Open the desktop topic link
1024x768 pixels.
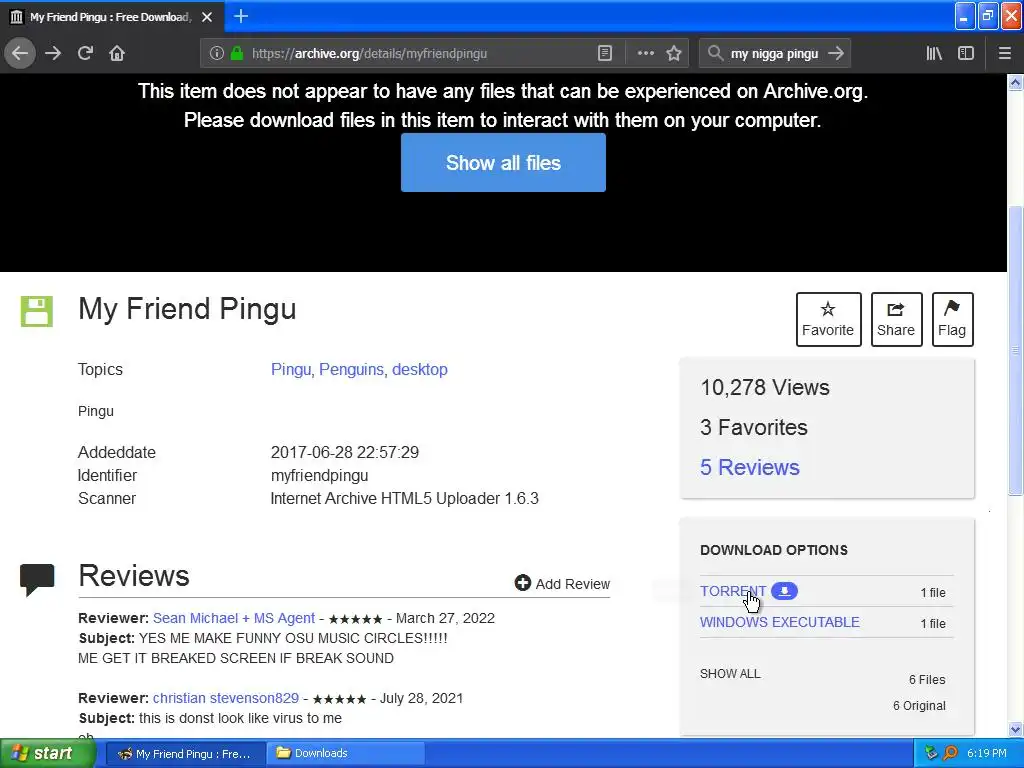pyautogui.click(x=419, y=370)
